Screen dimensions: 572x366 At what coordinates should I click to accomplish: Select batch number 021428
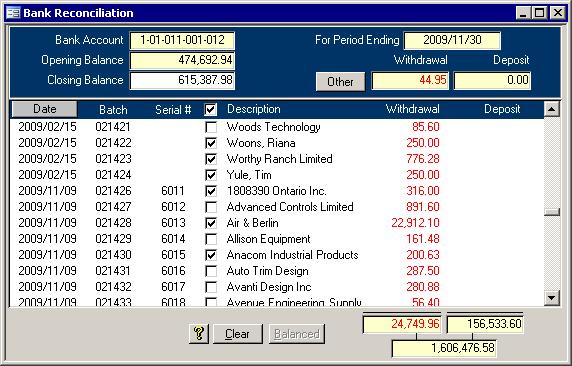[113, 223]
